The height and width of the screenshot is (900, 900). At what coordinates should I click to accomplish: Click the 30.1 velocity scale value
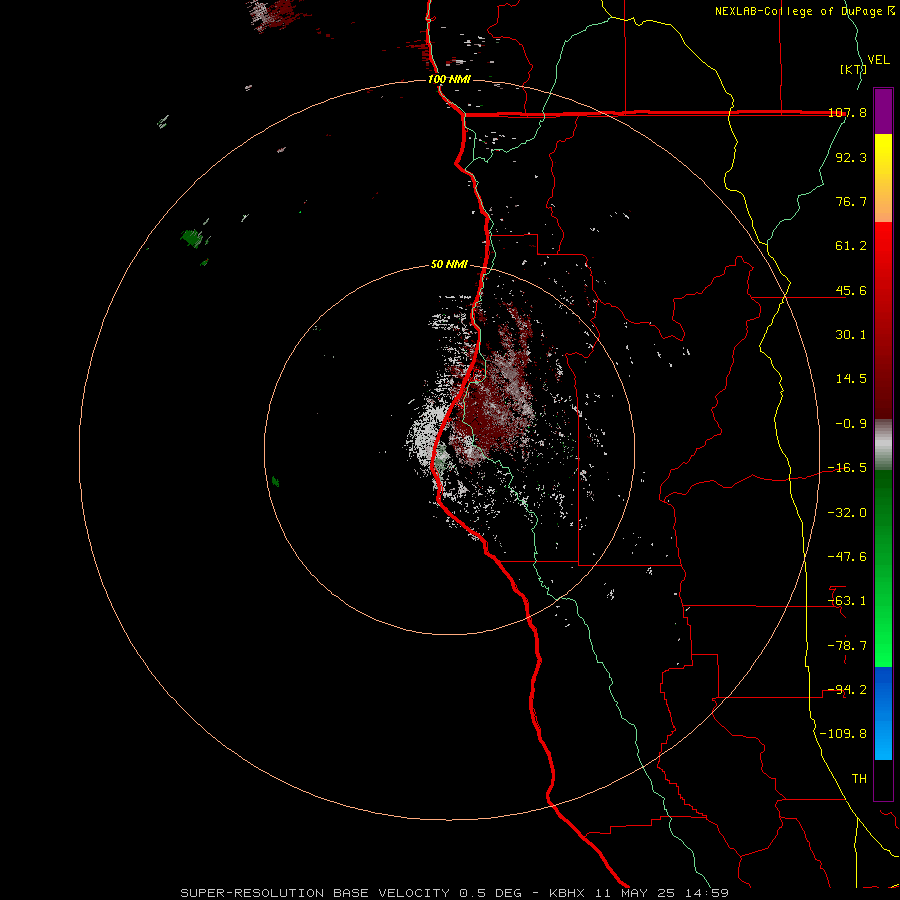coord(851,335)
